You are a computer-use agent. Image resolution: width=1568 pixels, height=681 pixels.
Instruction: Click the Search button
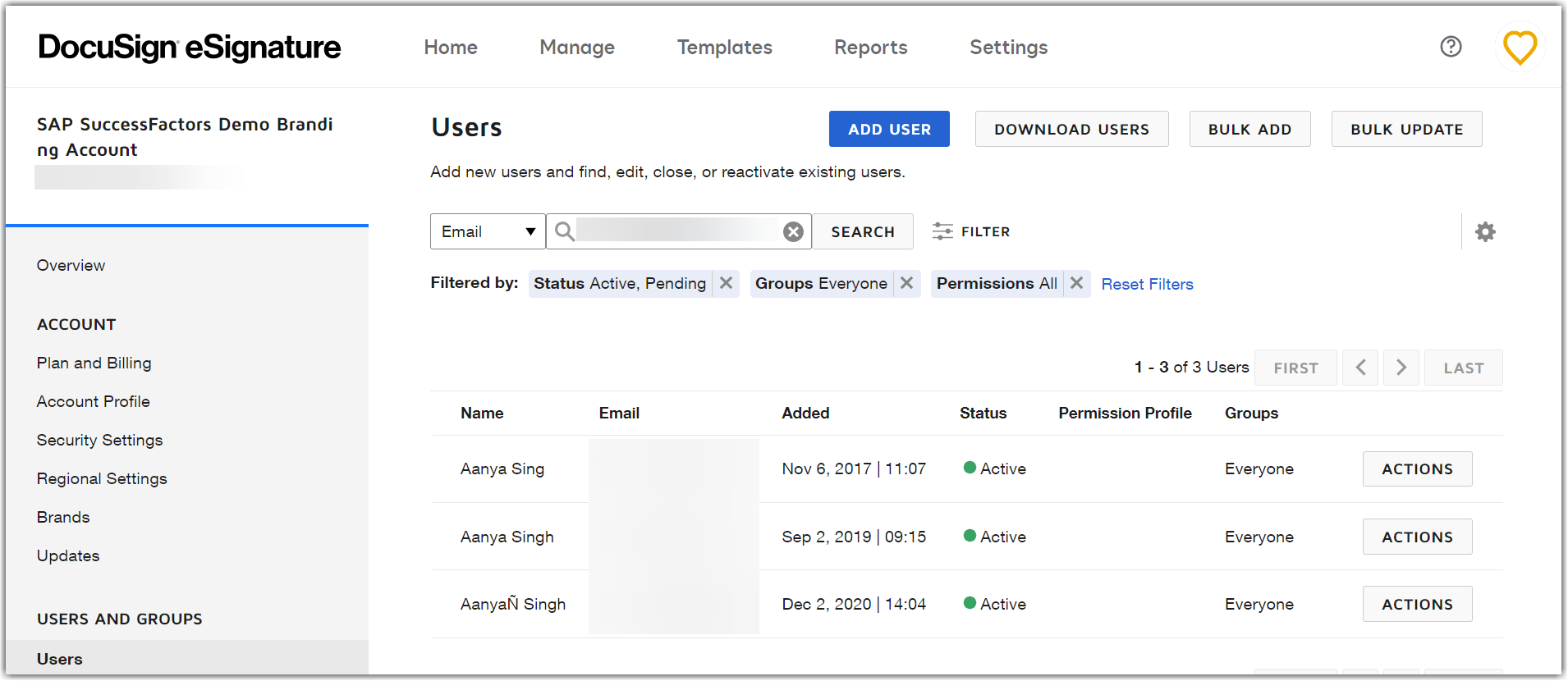862,231
